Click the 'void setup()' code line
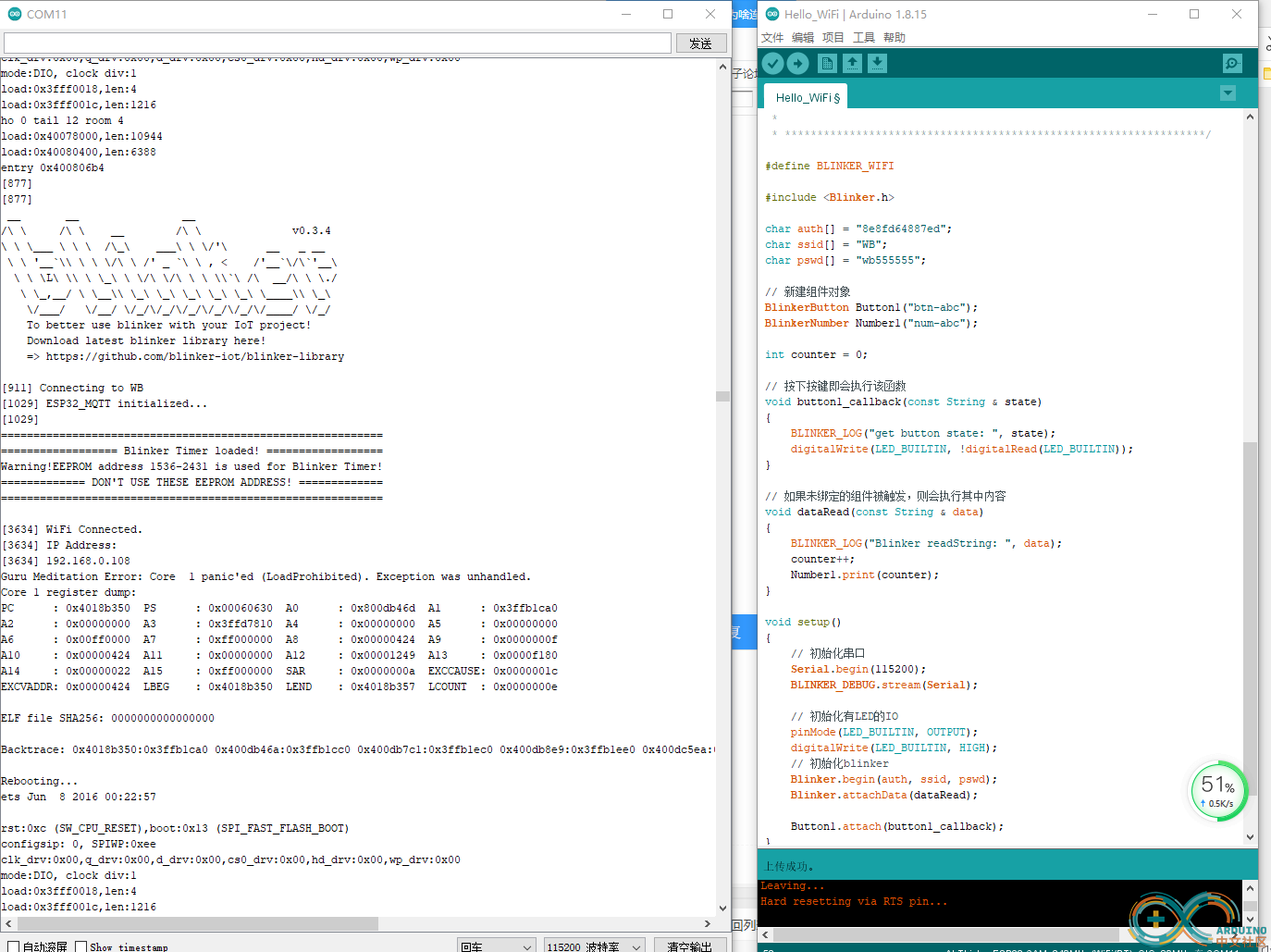Viewport: 1271px width, 952px height. pyautogui.click(x=803, y=622)
